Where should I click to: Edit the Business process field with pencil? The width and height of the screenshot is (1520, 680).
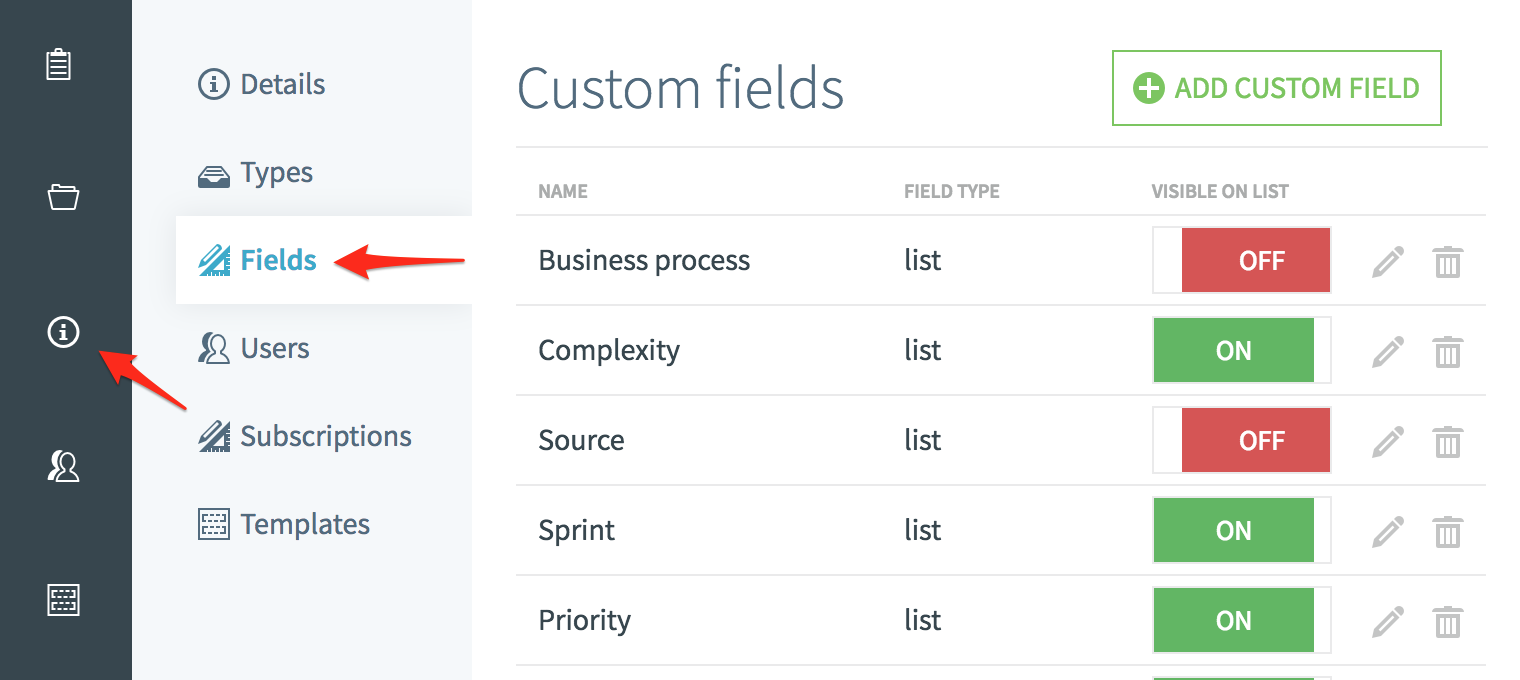1387,262
